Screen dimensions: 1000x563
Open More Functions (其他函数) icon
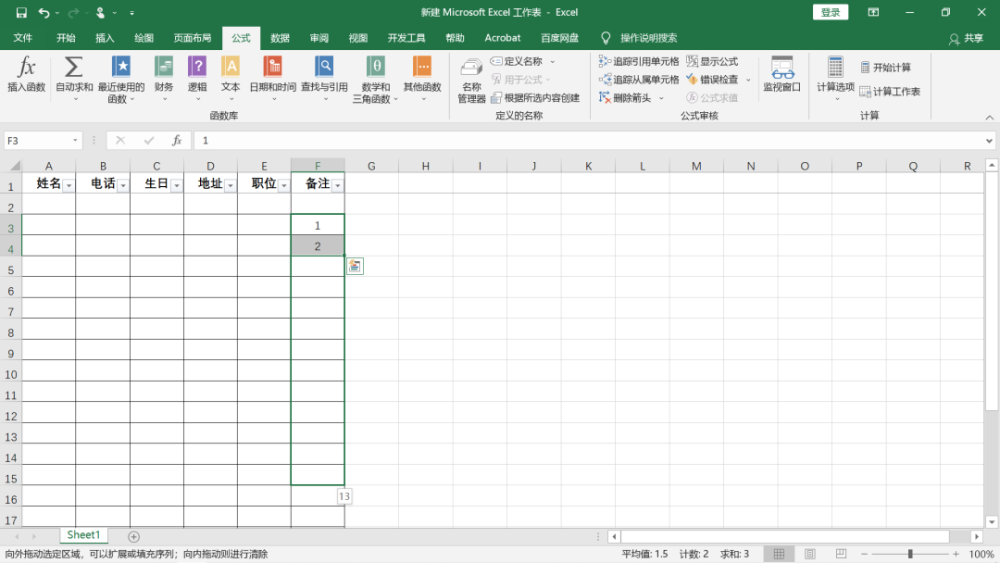pyautogui.click(x=422, y=67)
